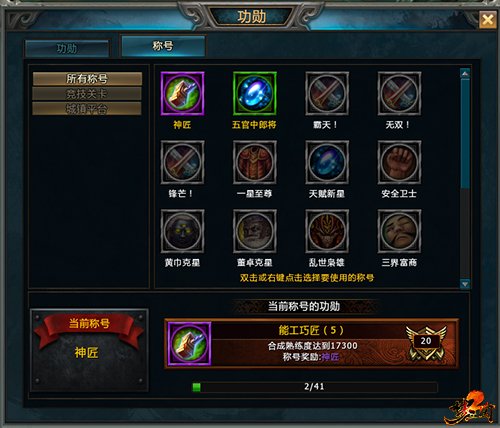Click the 董卓克星 bearded portrait icon
This screenshot has width=500, height=428.
click(255, 231)
